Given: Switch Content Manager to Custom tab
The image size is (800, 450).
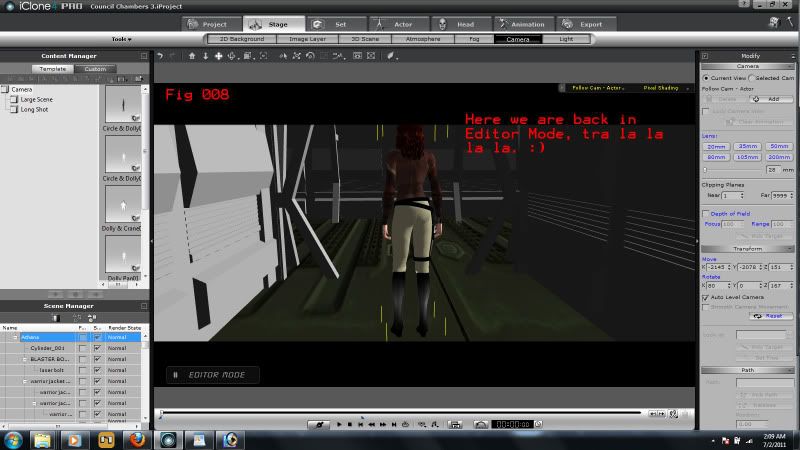Looking at the screenshot, I should click(95, 69).
